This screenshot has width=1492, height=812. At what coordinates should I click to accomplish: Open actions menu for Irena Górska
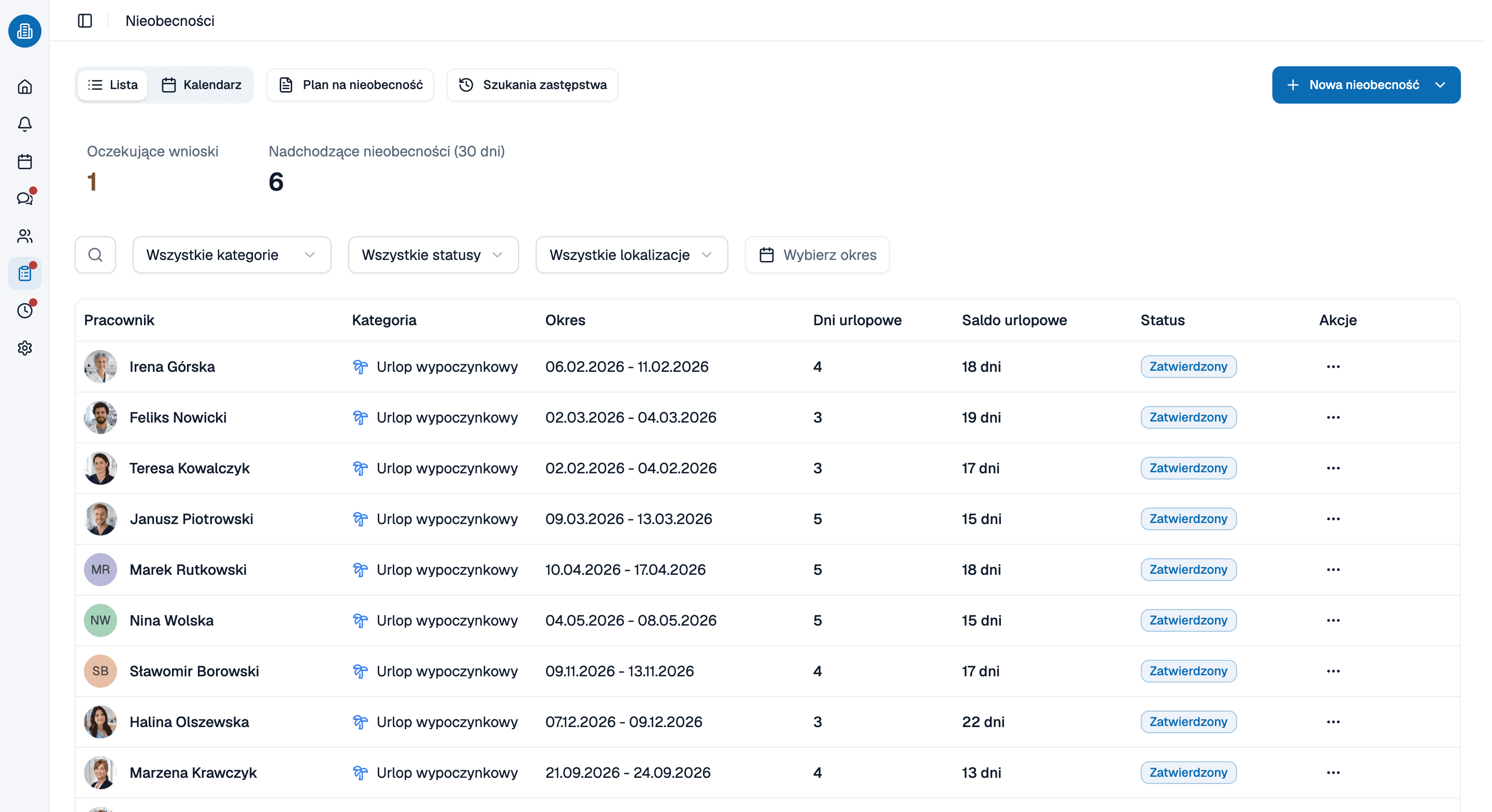(1333, 367)
